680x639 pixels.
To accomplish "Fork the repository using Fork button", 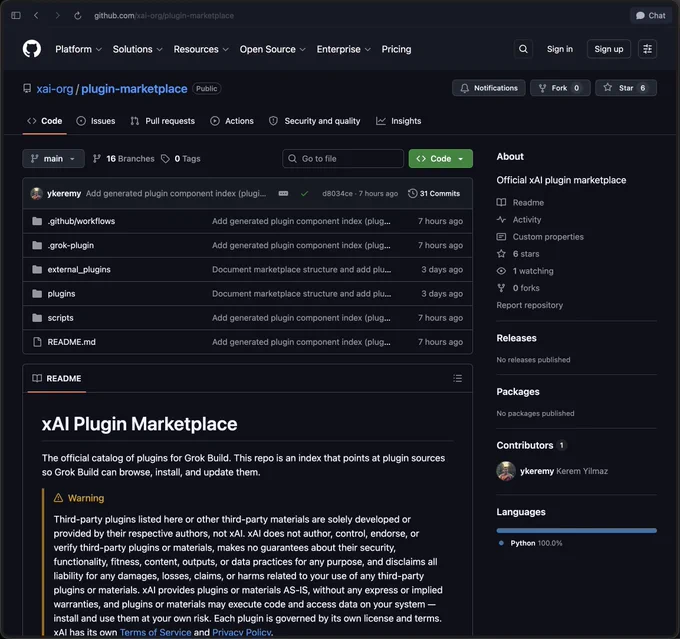I will (x=560, y=88).
